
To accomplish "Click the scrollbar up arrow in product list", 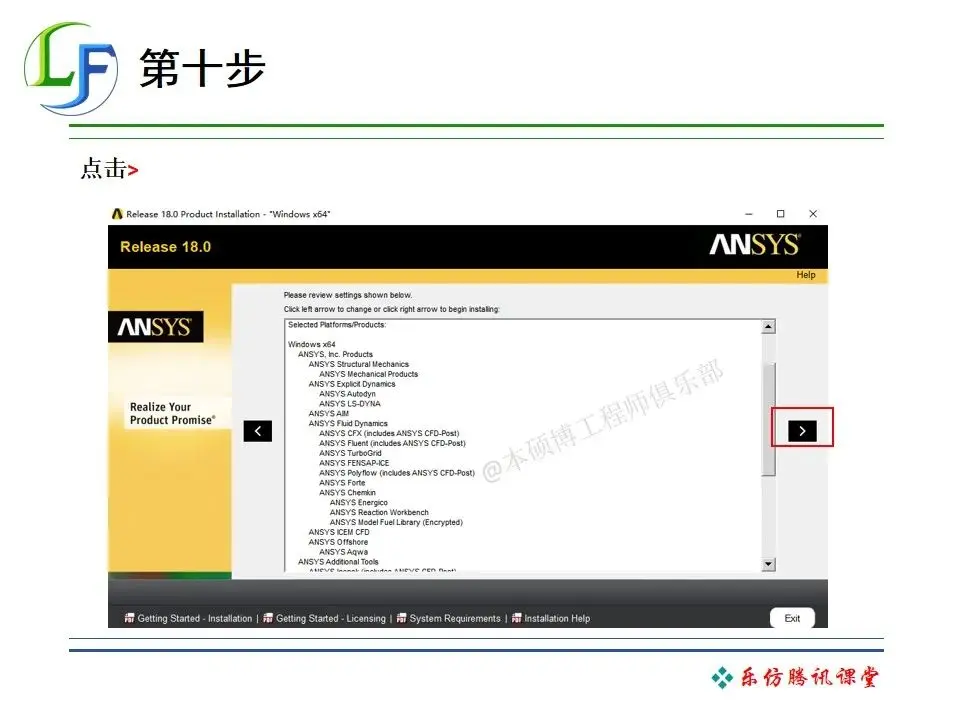I will click(768, 326).
